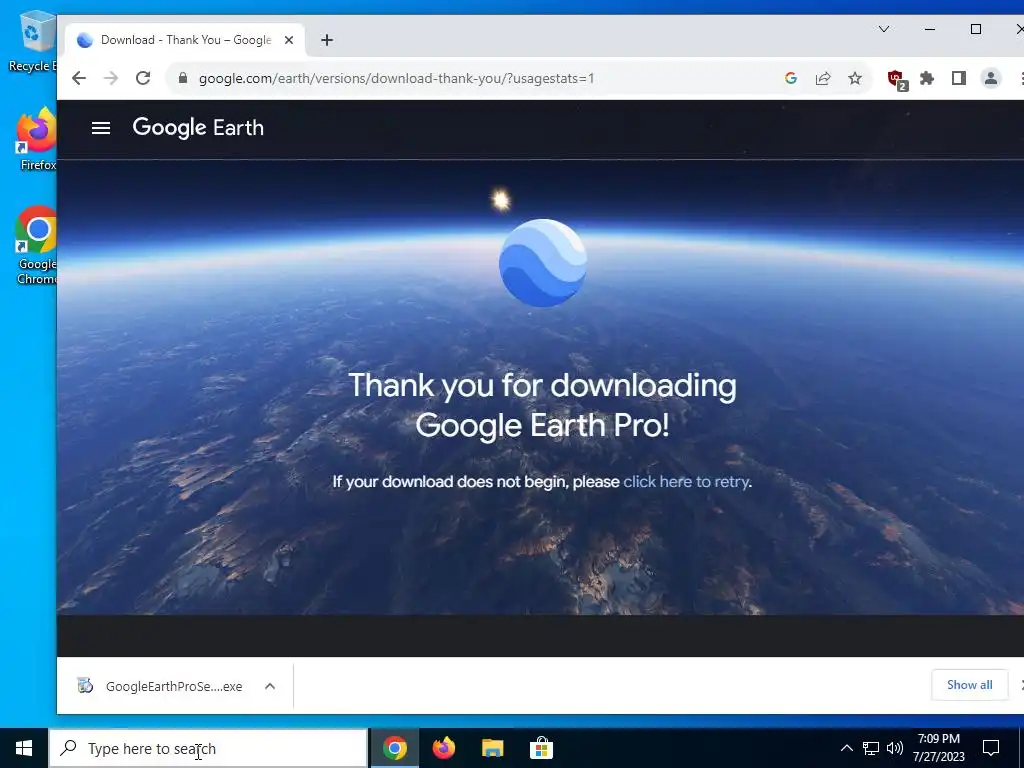The image size is (1024, 768).
Task: Open the Windows Start menu
Action: coord(24,748)
